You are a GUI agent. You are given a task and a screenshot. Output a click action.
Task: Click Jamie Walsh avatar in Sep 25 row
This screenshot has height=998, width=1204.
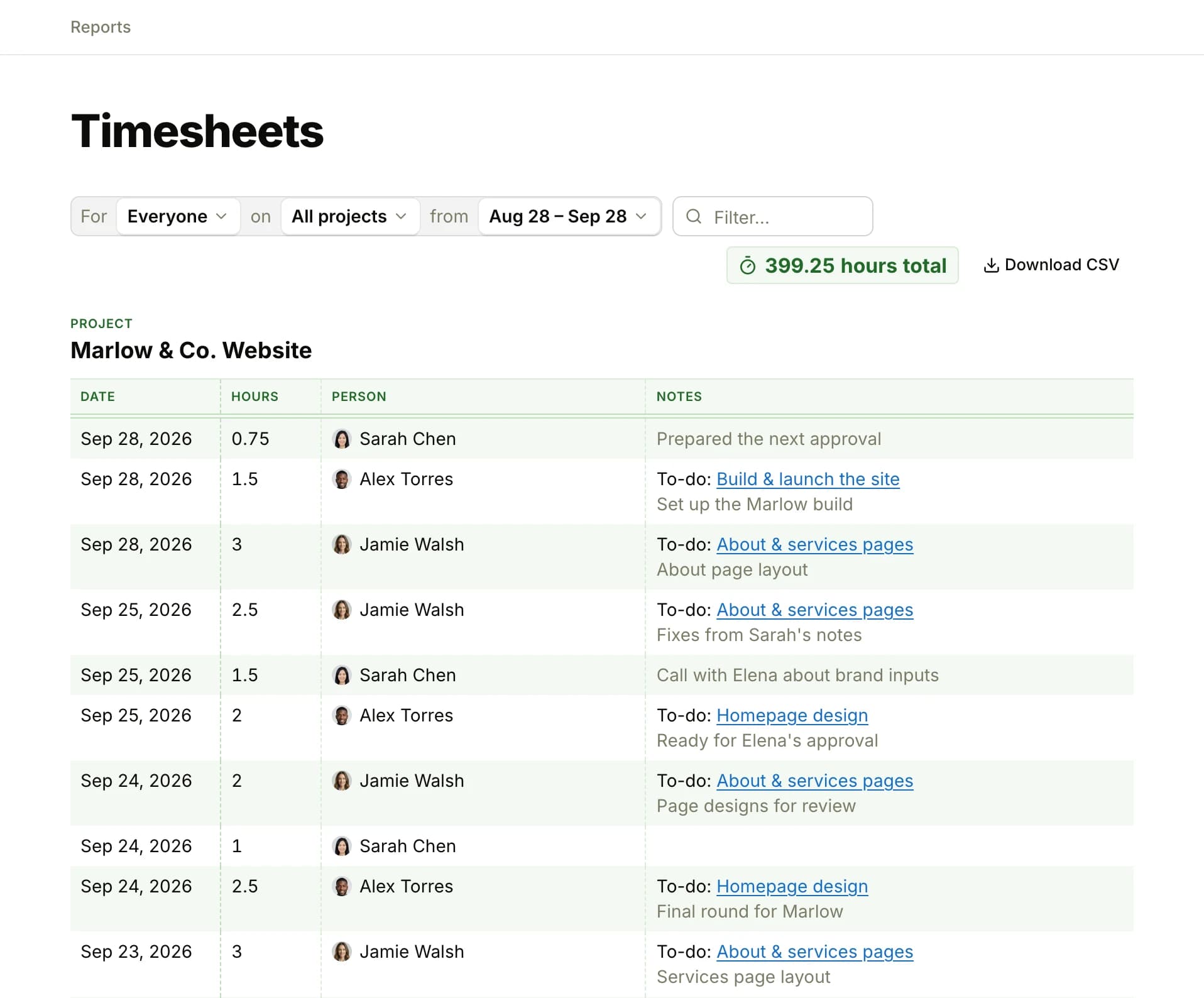[342, 610]
